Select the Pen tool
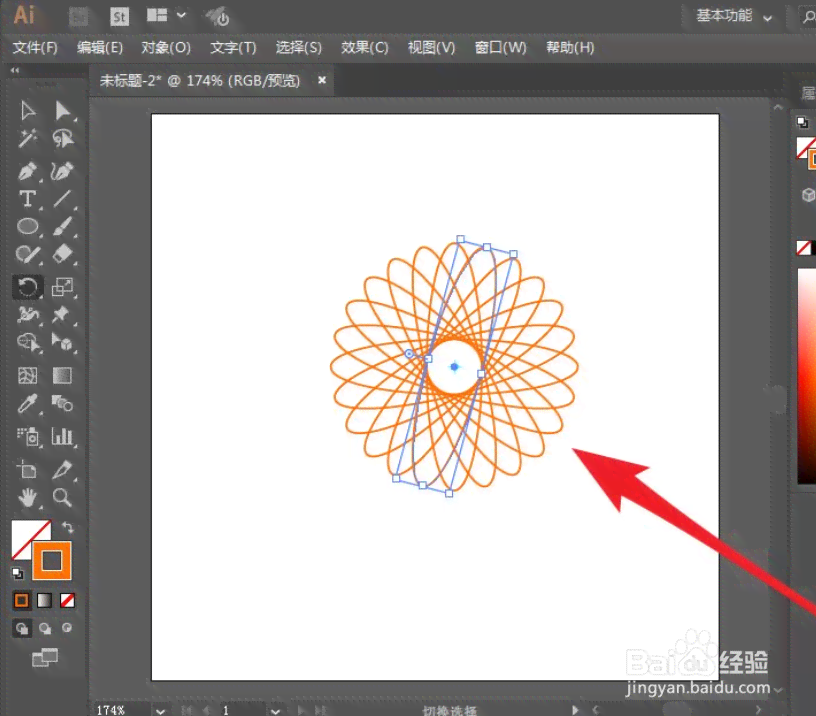Screen dimensions: 816x716 coord(28,171)
